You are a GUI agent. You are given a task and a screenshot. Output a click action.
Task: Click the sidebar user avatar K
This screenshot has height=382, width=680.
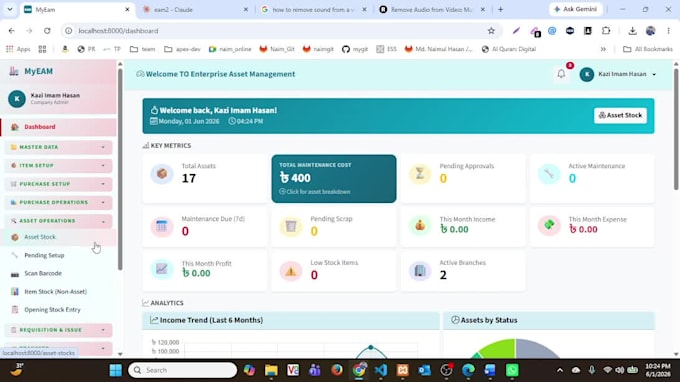[17, 99]
